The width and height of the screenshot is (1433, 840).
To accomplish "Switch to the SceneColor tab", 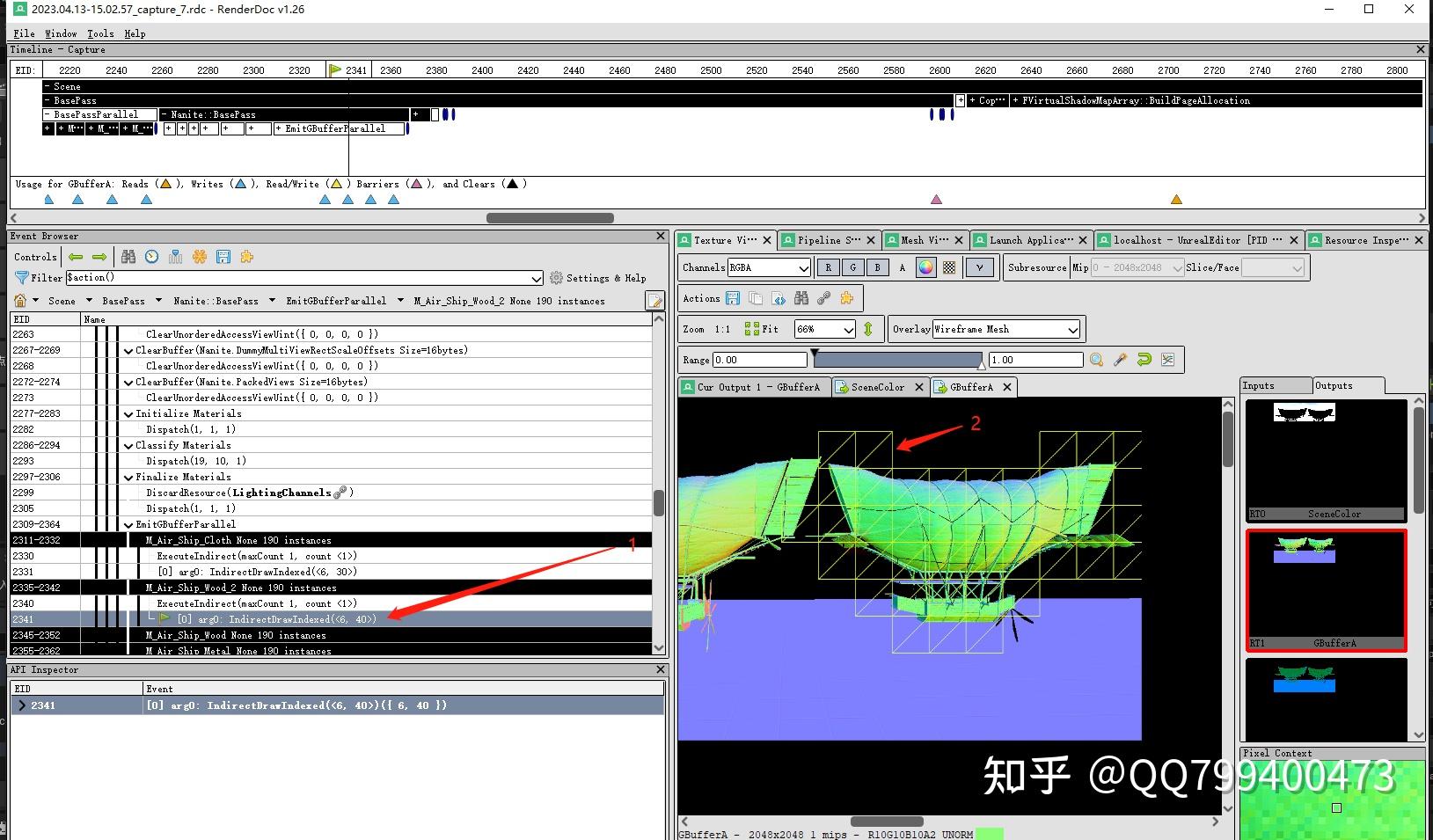I will click(878, 387).
